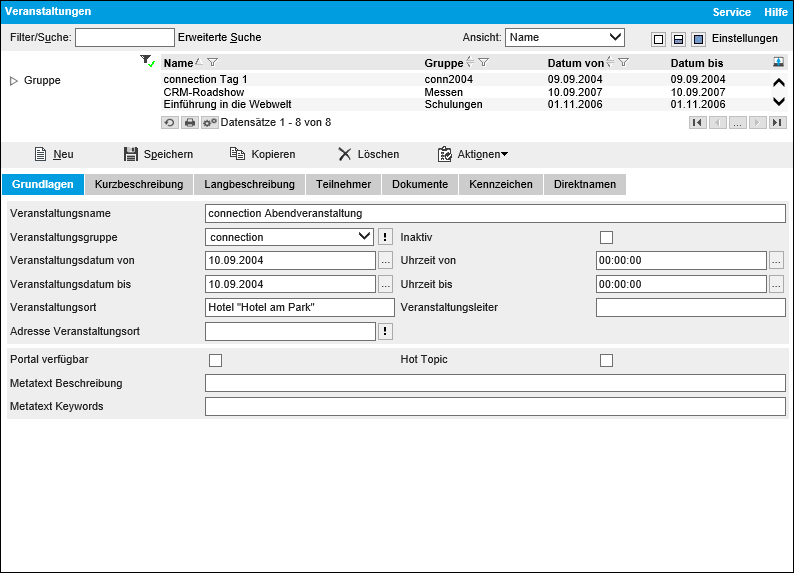Open the Langbeschreibung tab

point(249,184)
